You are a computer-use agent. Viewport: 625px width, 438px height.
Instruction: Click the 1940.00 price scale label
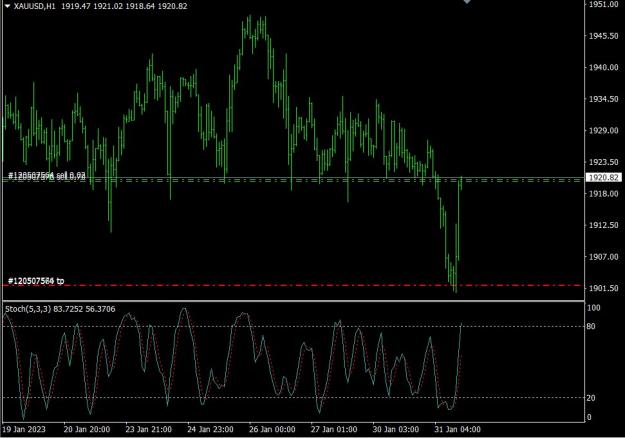click(603, 67)
